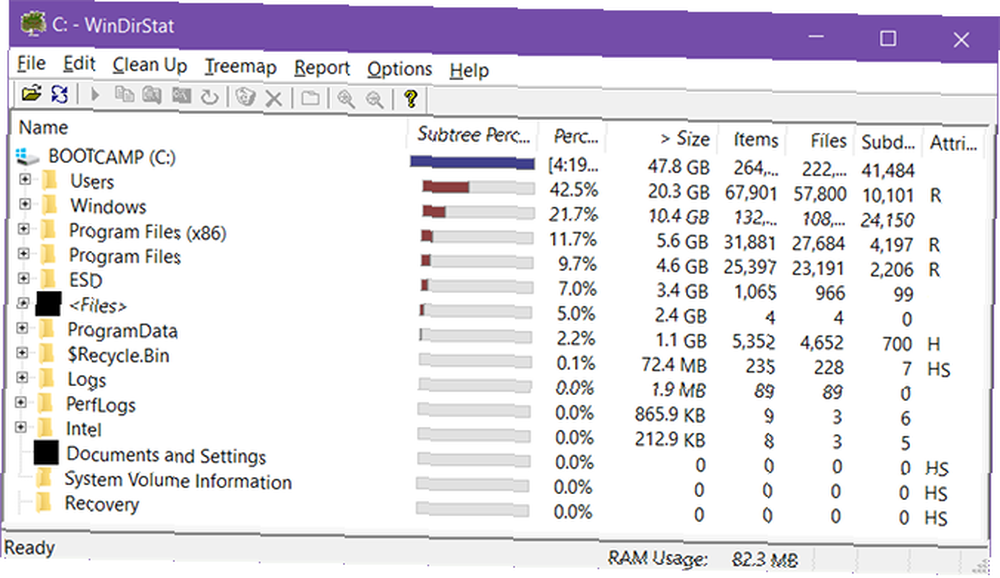Screen dimensions: 1000x578
Task: Click the BOOTCAMP subtree percentage bar
Action: click(x=473, y=163)
